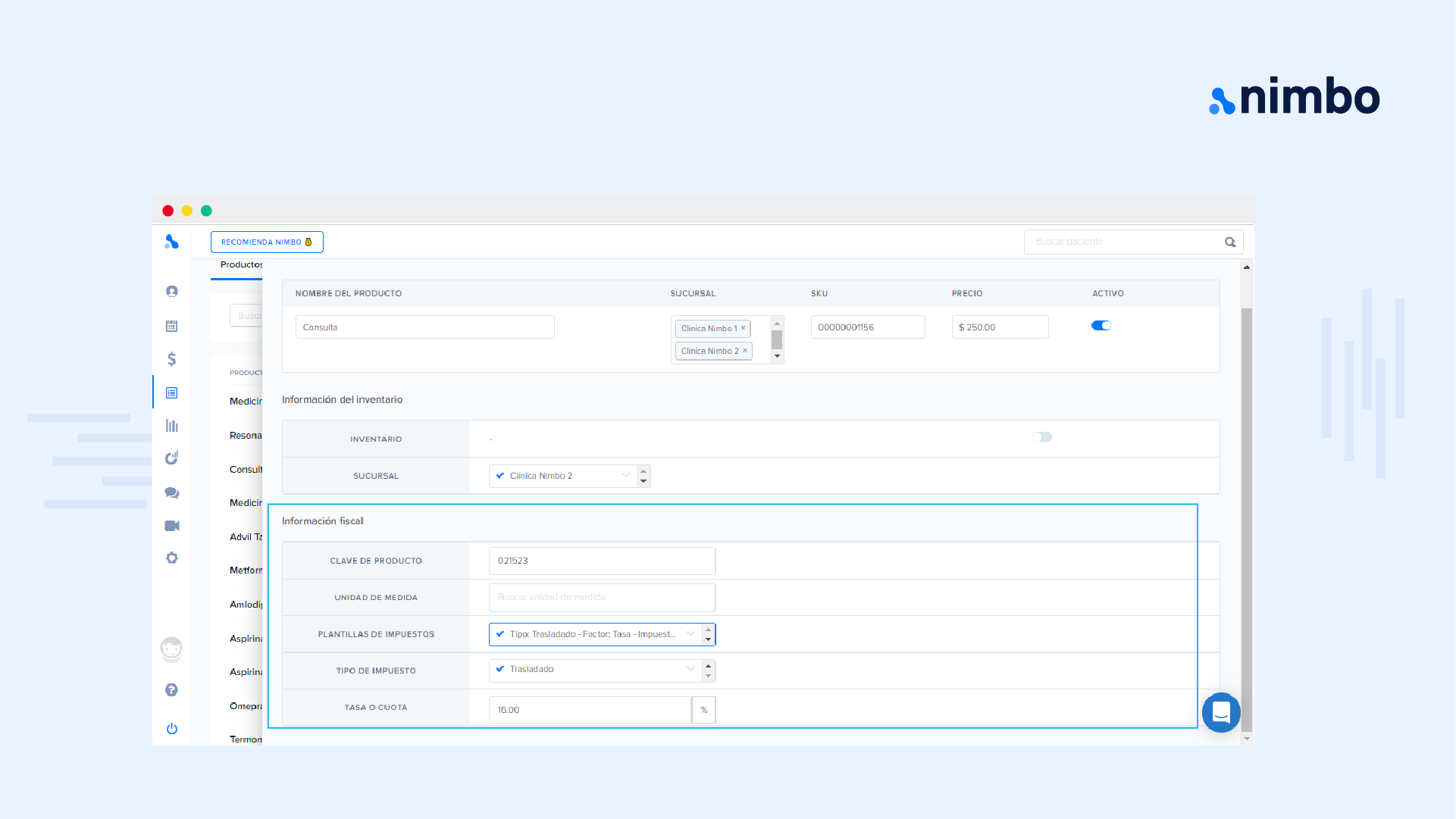Open the settings gear sidebar icon
Viewport: 1456px width, 819px height.
(172, 558)
